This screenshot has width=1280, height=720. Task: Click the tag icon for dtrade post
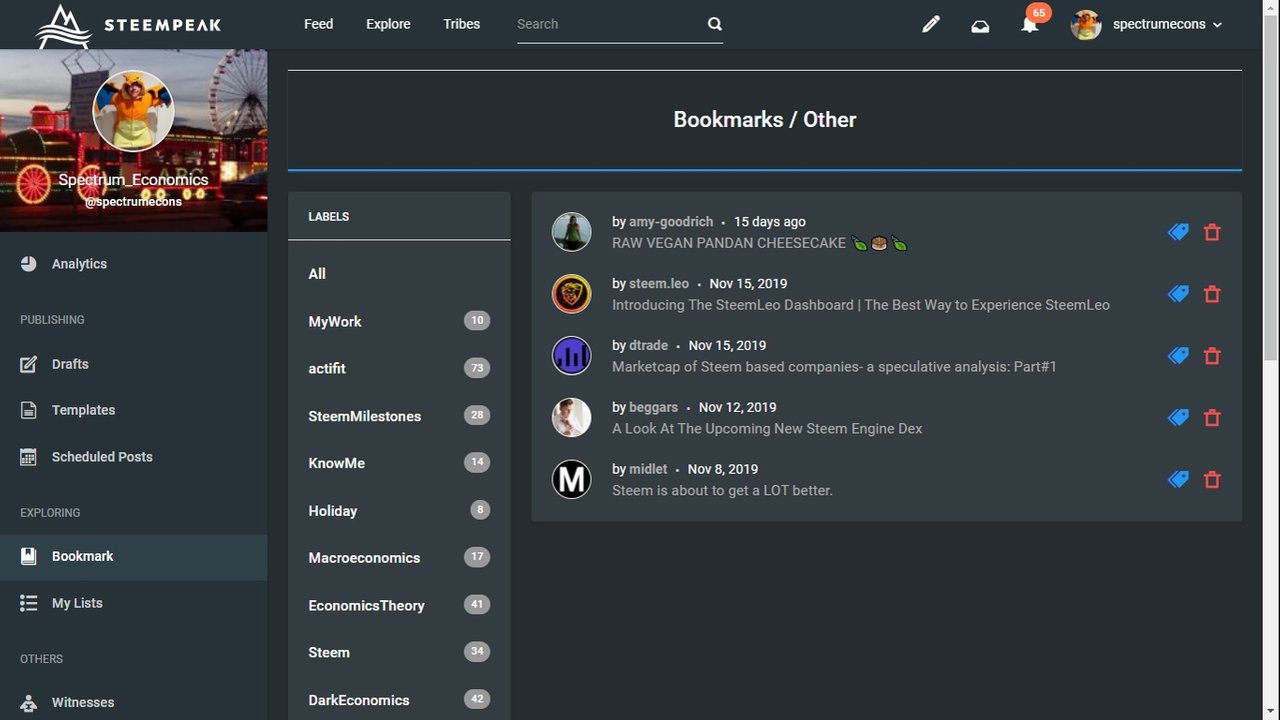click(1178, 356)
